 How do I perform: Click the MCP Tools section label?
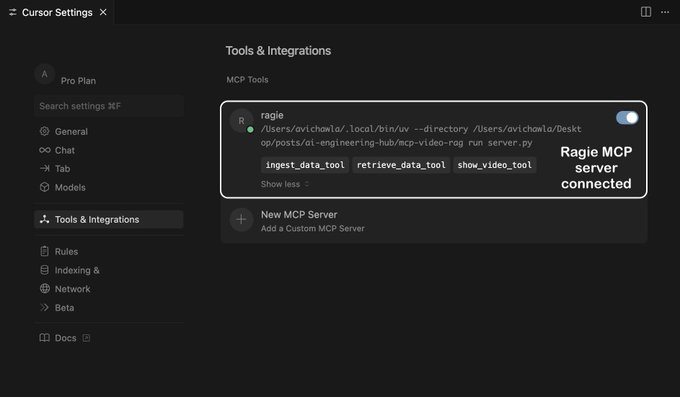tap(247, 80)
